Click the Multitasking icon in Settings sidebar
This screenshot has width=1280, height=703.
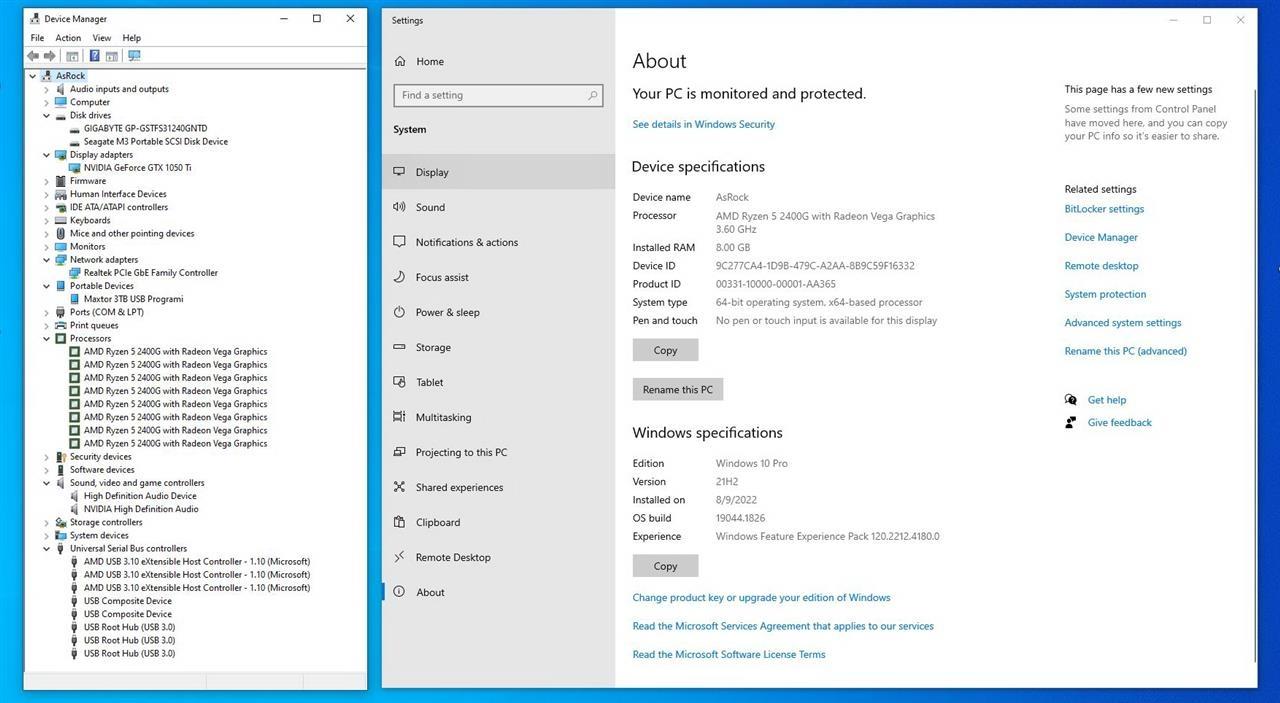[x=399, y=417]
